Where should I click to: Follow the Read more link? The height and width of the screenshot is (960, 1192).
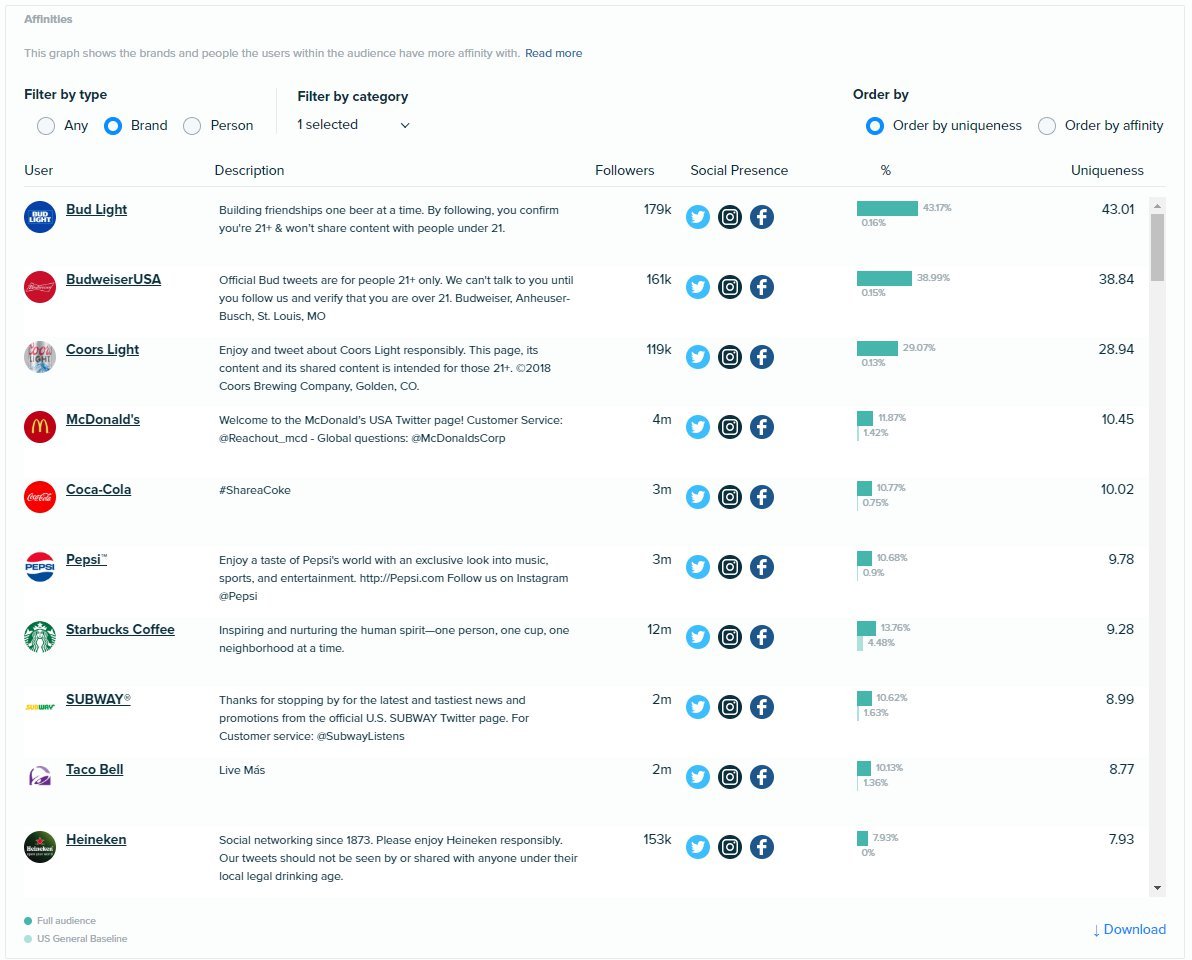(553, 53)
